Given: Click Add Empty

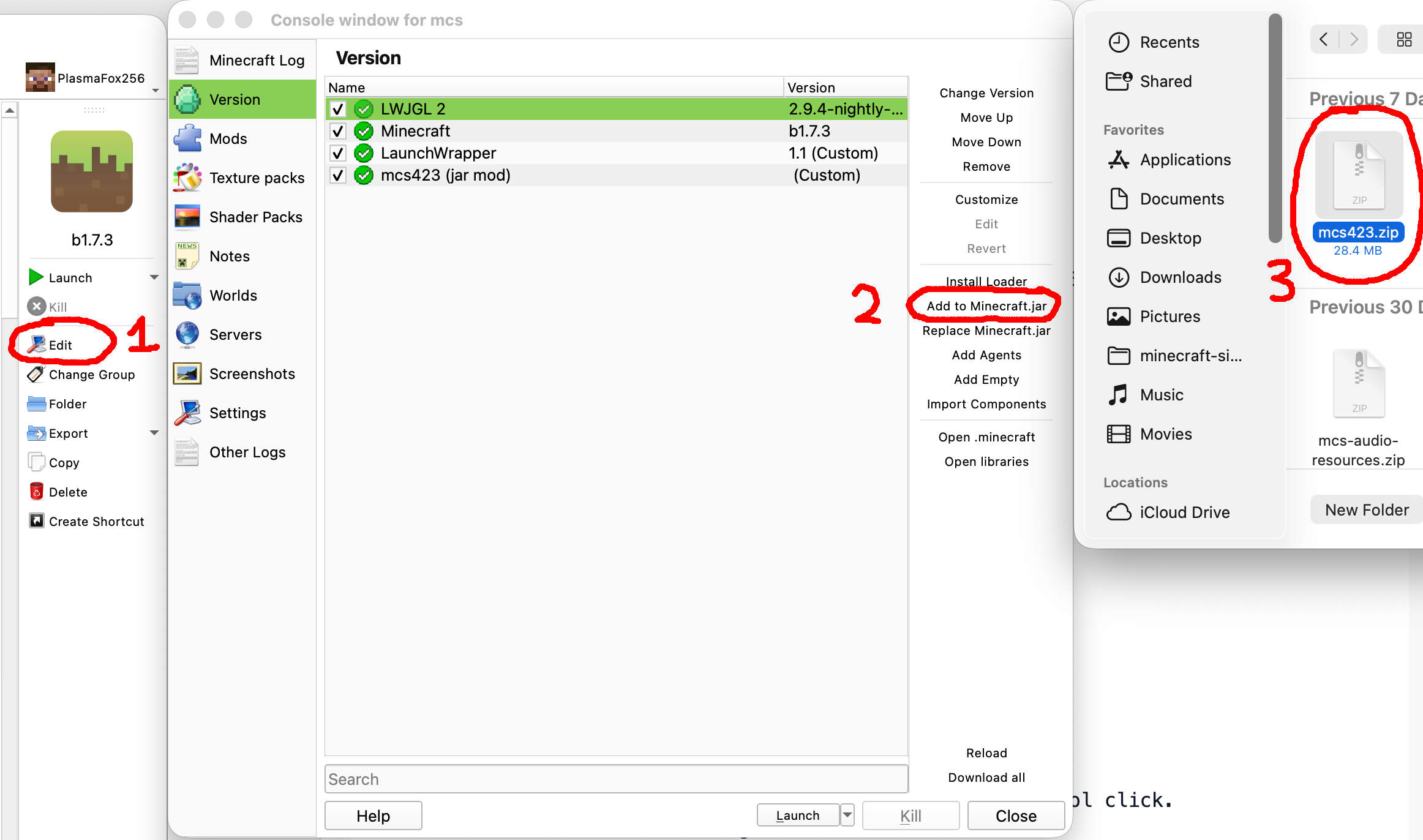Looking at the screenshot, I should tap(986, 380).
